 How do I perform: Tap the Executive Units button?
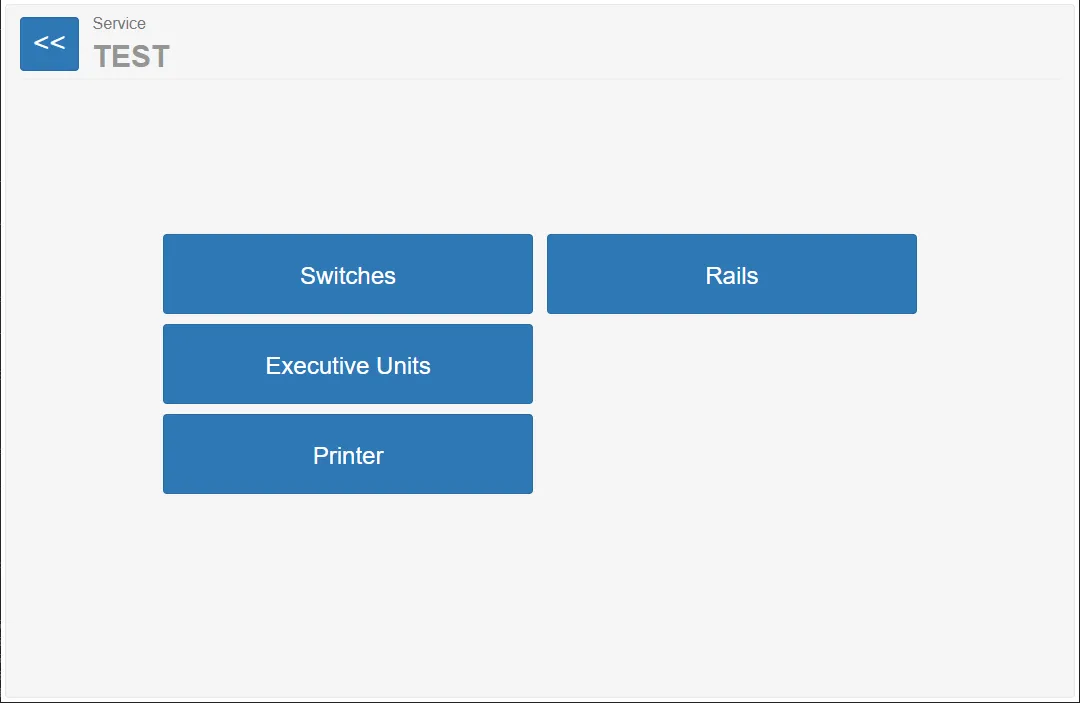click(348, 364)
